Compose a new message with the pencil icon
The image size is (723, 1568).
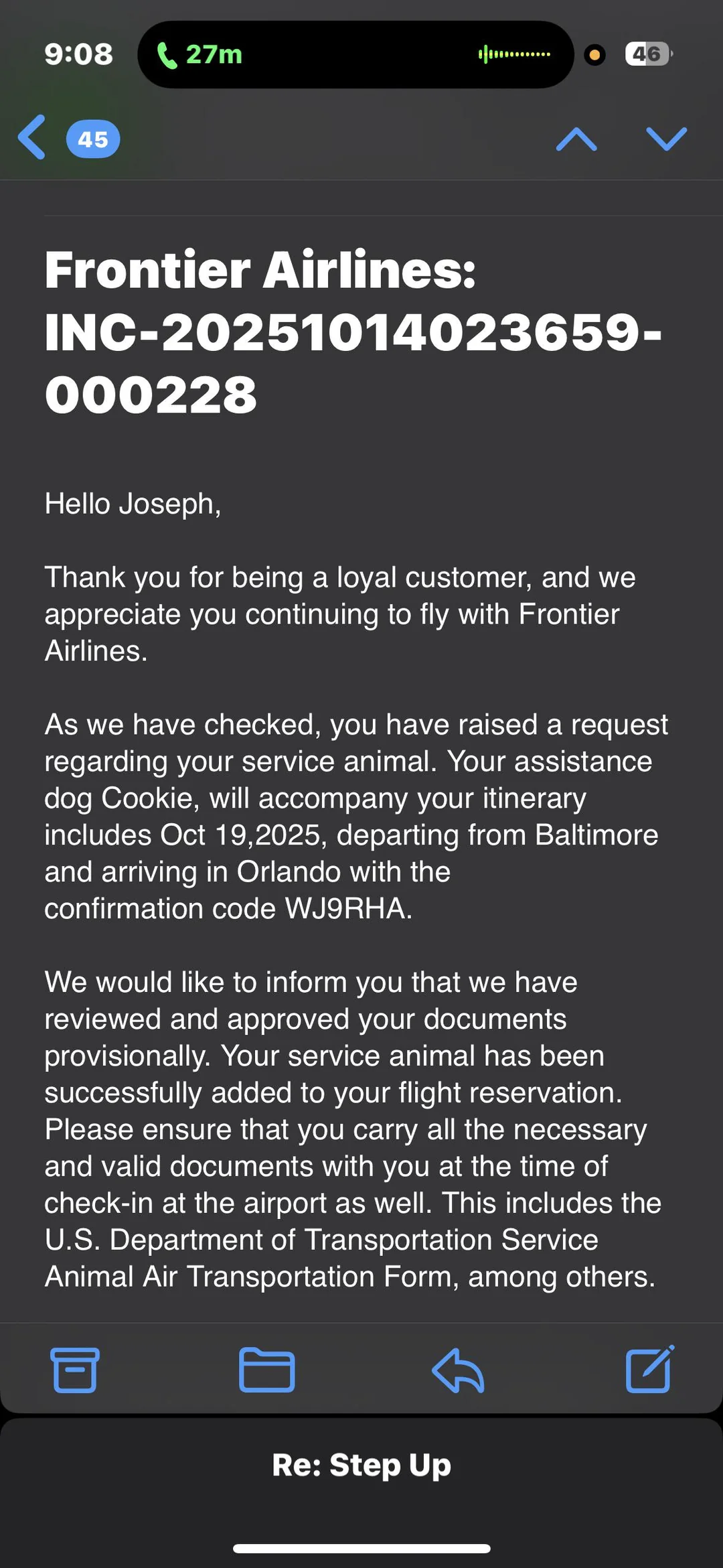pyautogui.click(x=649, y=1370)
